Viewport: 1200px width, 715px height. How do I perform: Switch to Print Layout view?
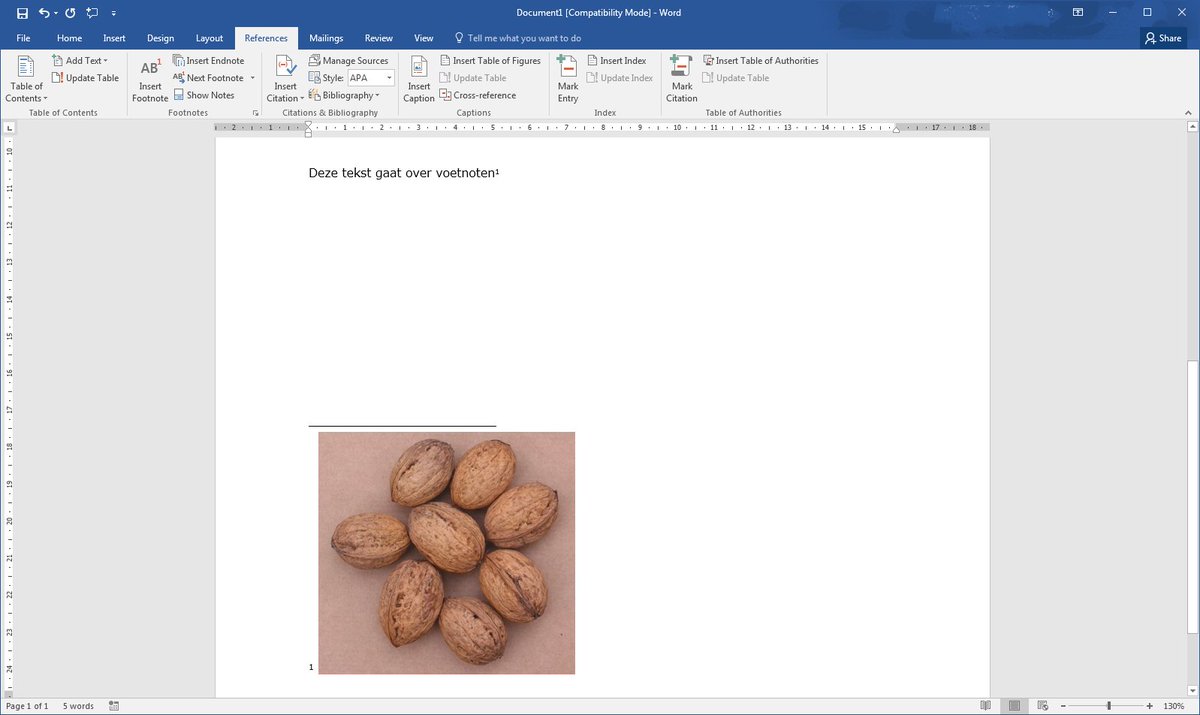(x=1014, y=706)
